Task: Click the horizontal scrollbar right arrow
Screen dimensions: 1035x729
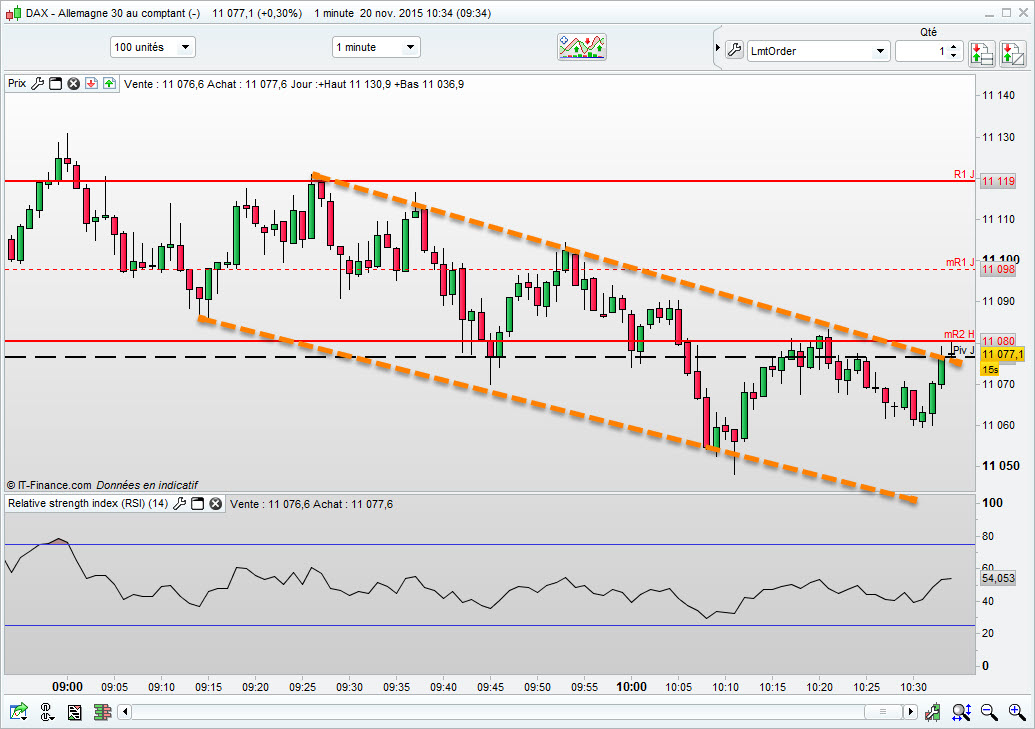Action: coord(910,712)
